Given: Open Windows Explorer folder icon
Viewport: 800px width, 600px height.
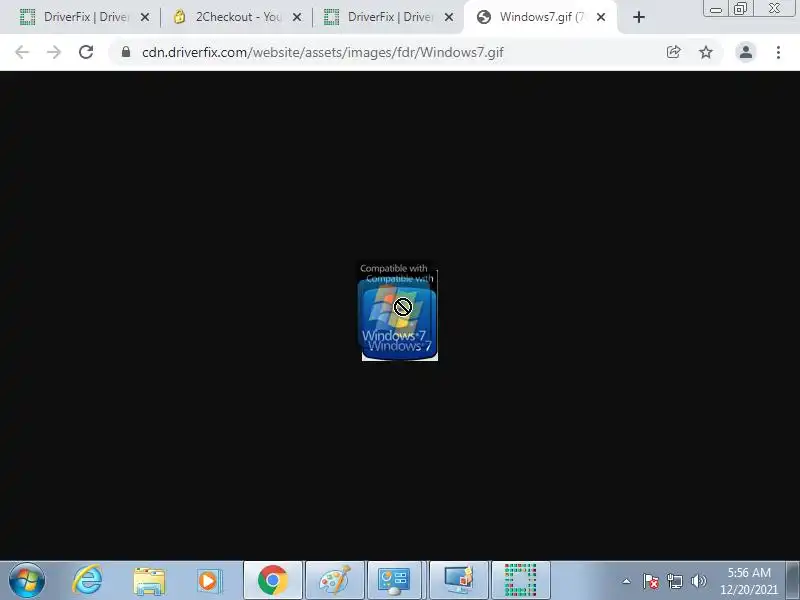Looking at the screenshot, I should click(149, 581).
